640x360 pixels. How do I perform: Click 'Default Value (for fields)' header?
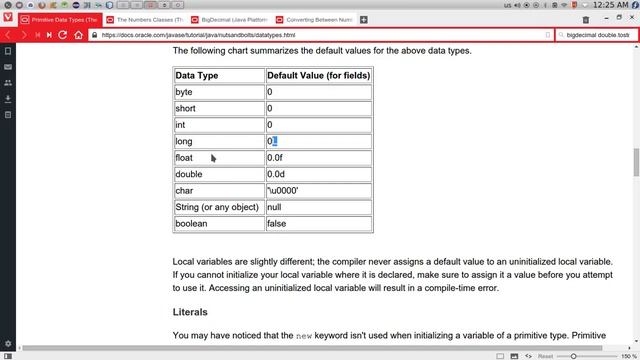pos(319,76)
